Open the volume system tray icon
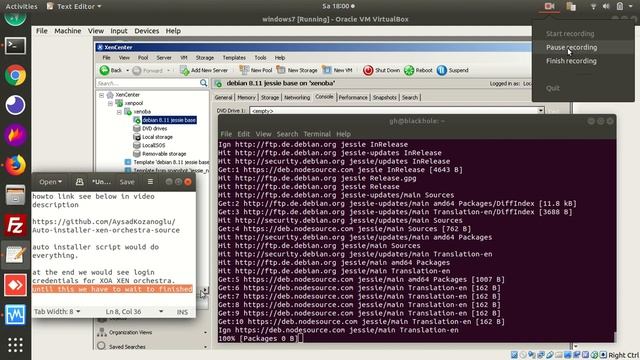 [x=606, y=6]
